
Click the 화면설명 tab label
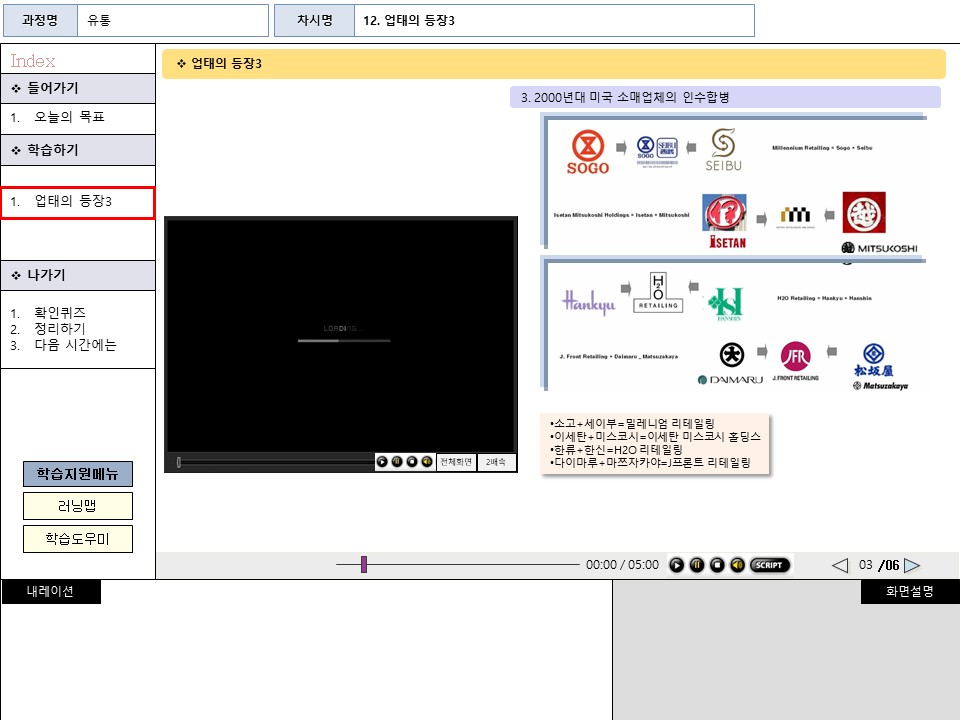[910, 591]
